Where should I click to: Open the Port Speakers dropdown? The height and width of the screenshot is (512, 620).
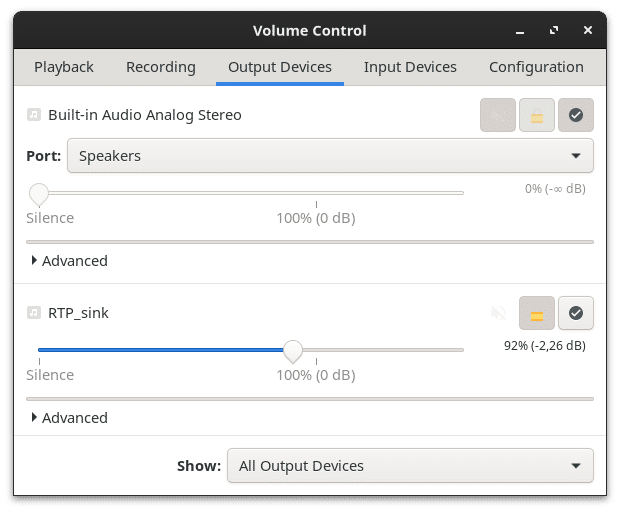click(329, 156)
